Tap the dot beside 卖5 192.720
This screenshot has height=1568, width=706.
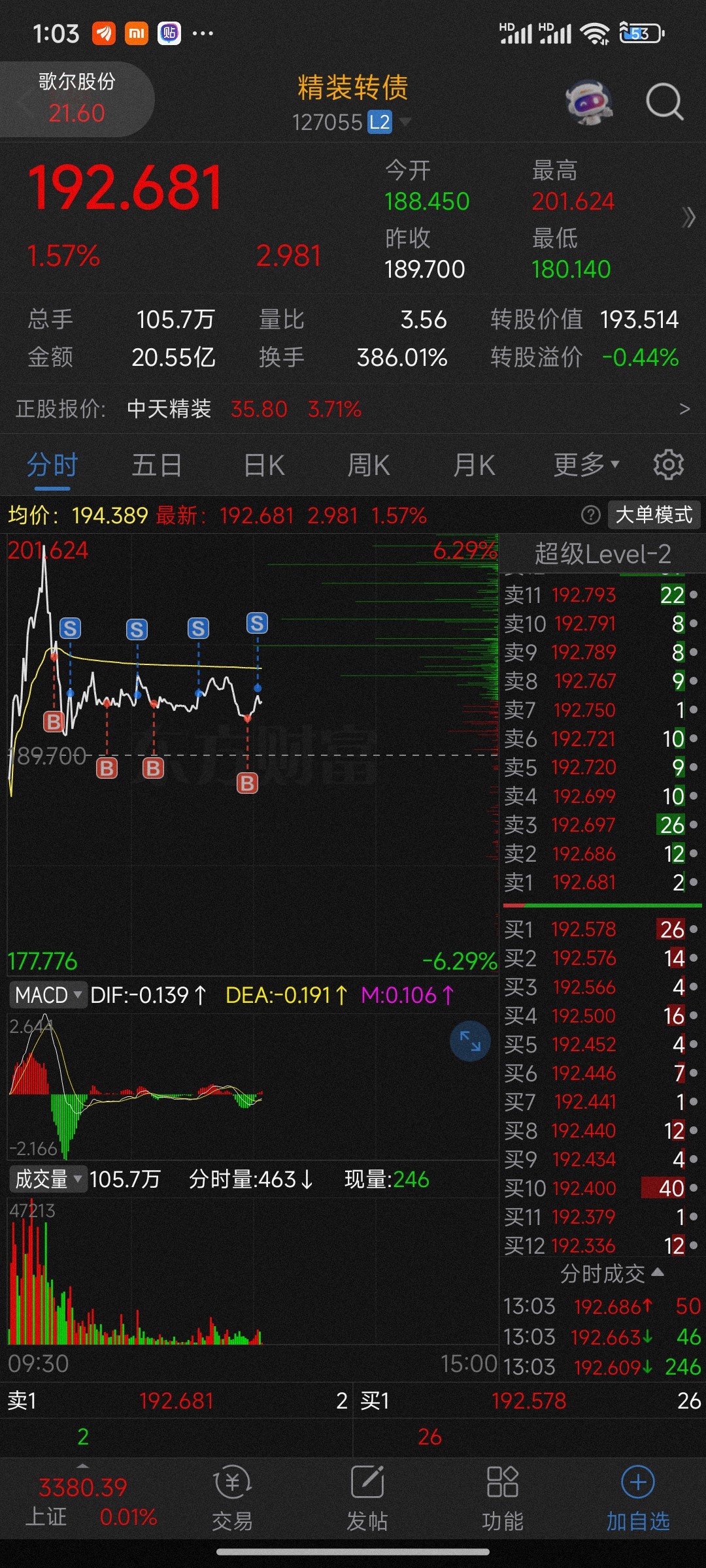coord(694,767)
